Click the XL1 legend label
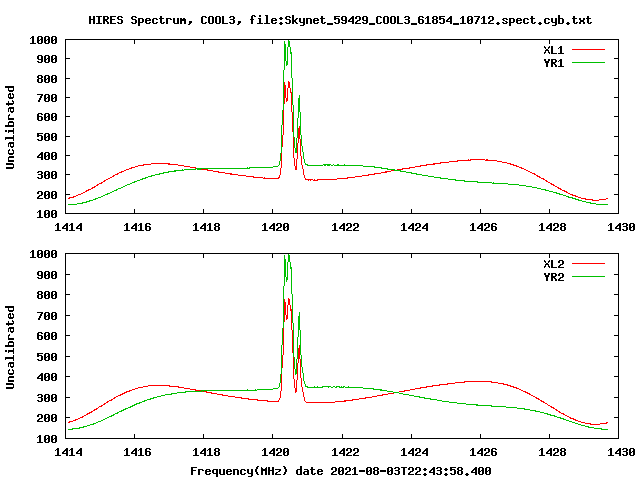 point(553,50)
